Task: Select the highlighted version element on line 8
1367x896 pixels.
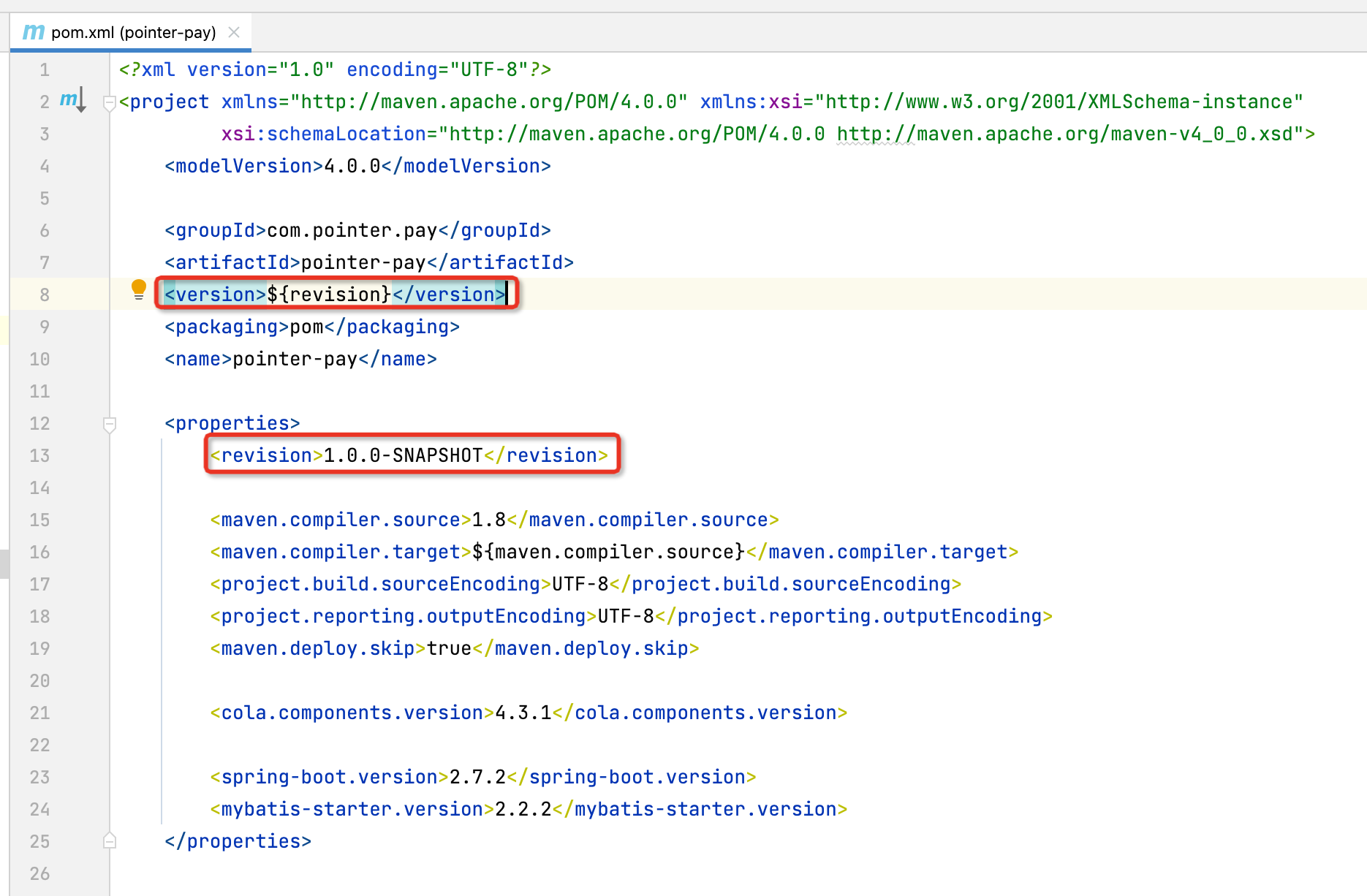Action: pos(333,294)
